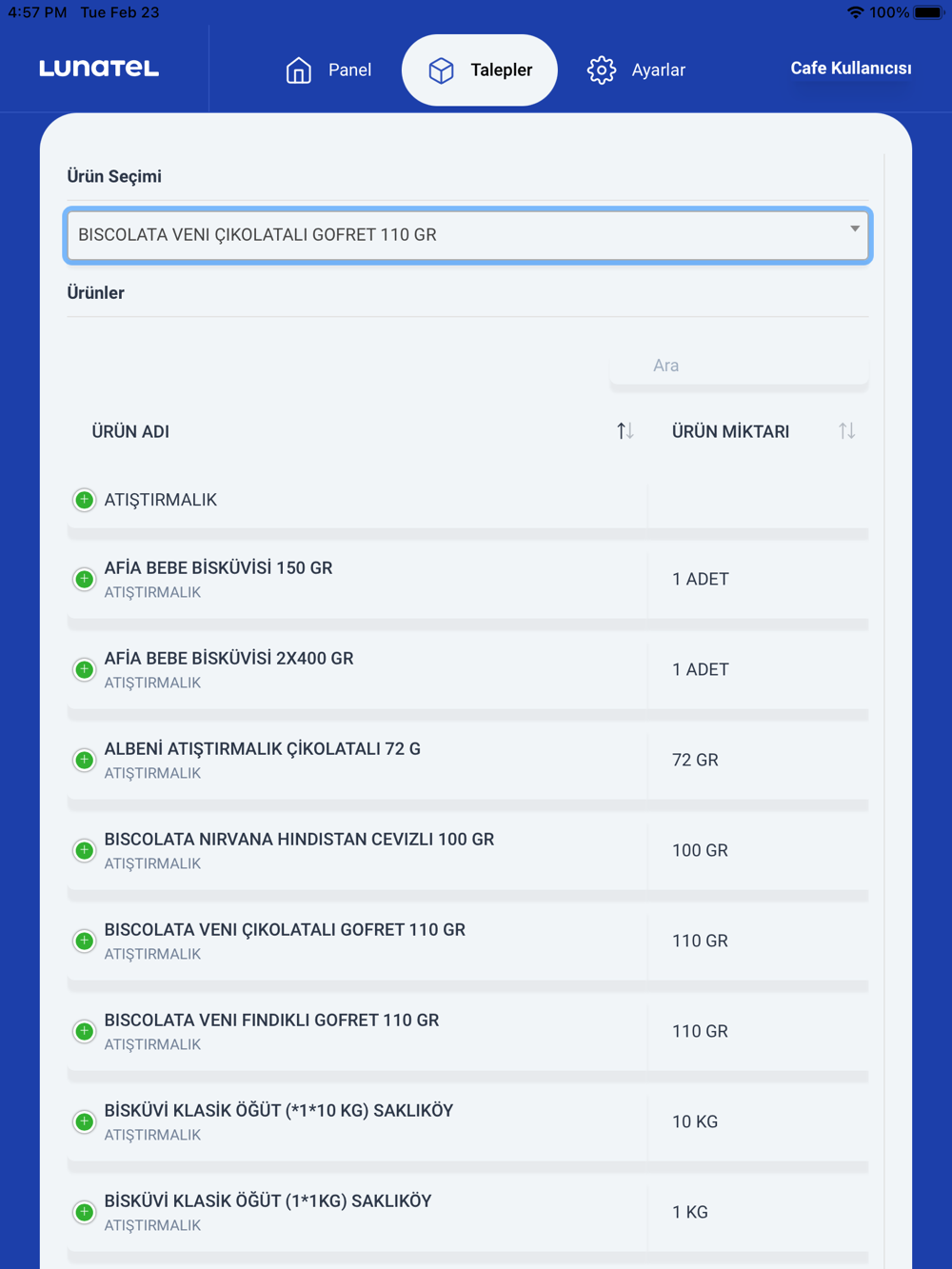The width and height of the screenshot is (952, 1269).
Task: Click the Ürün Seçimi heading
Action: [114, 176]
